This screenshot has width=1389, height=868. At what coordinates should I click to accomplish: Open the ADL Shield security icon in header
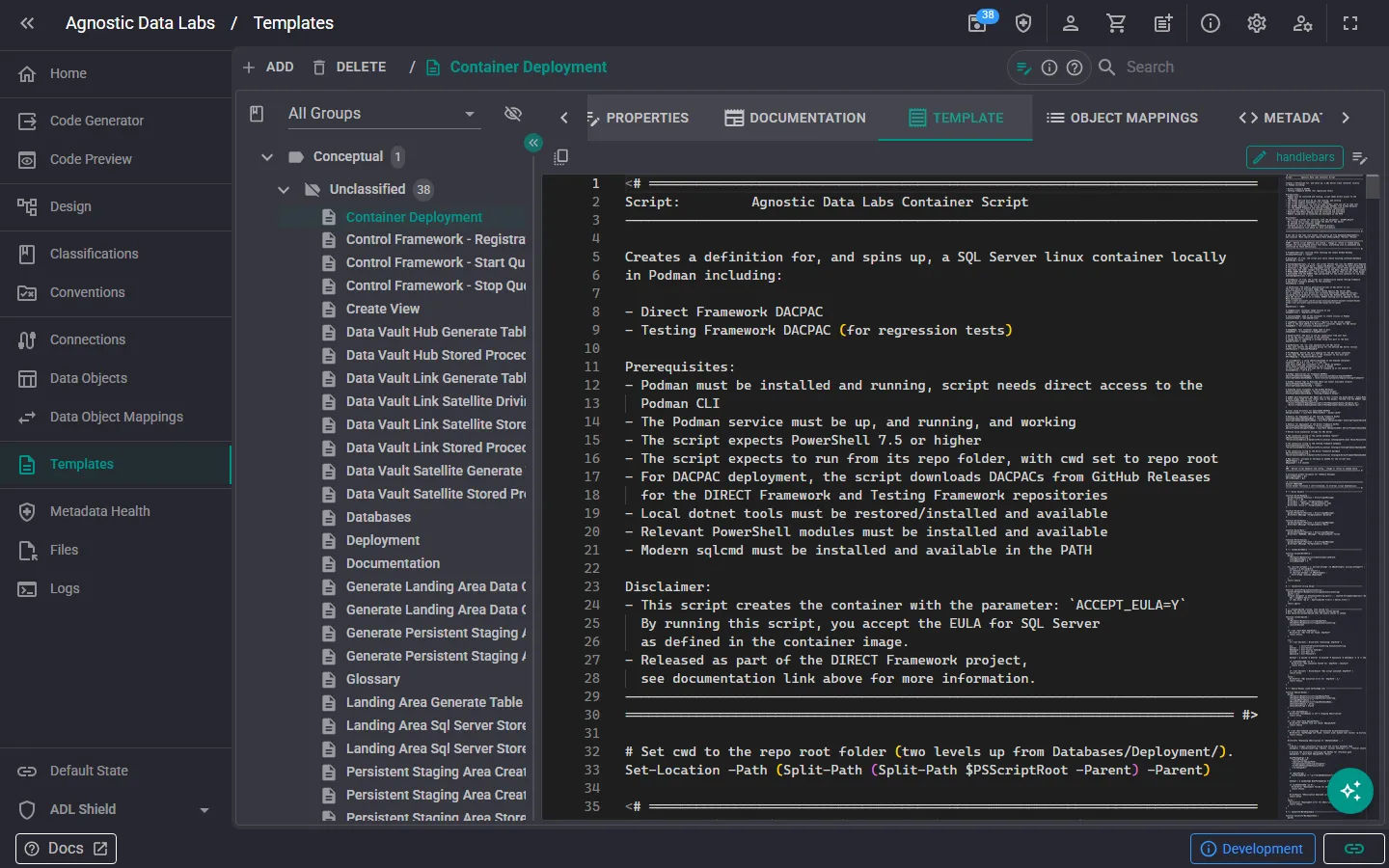tap(1023, 23)
